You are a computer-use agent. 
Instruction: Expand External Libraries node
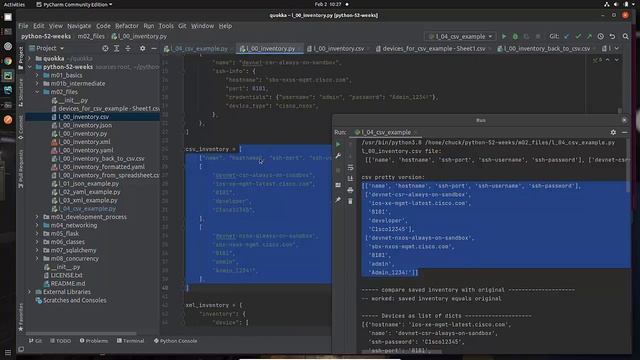click(x=29, y=292)
